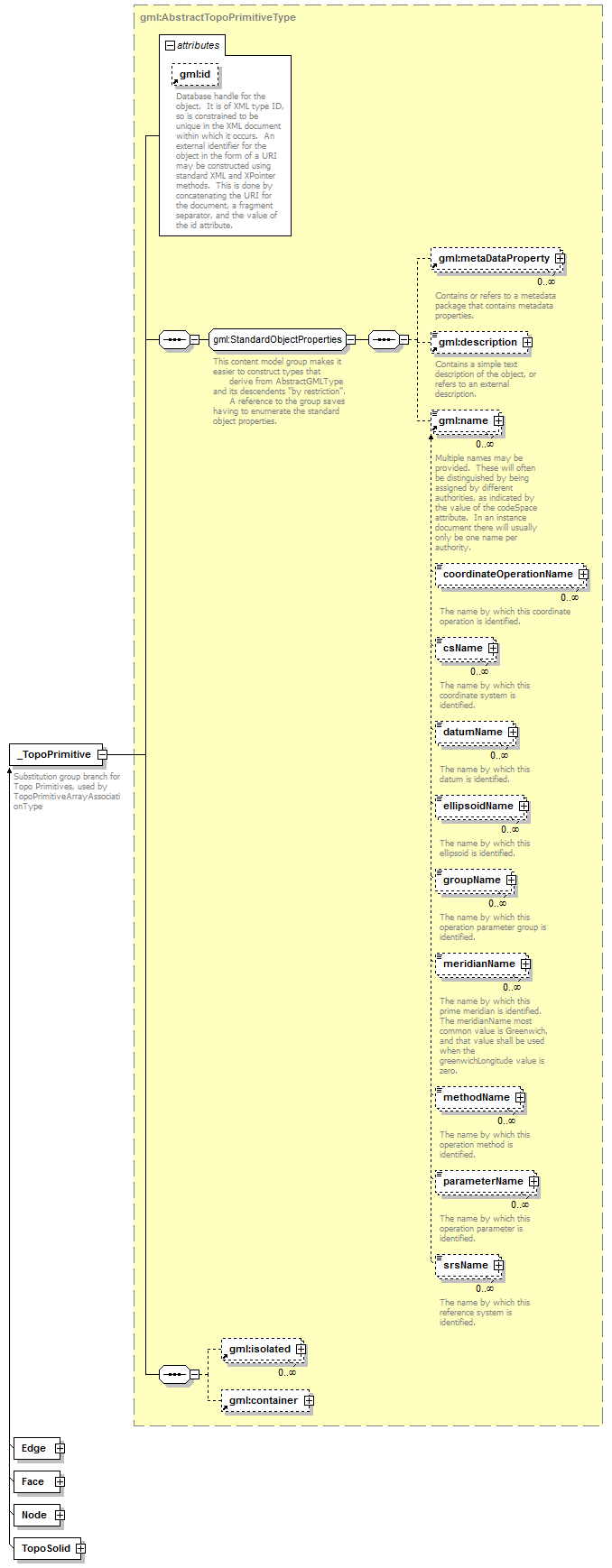This screenshot has width=612, height=1568.
Task: Collapse the attributes section minus box
Action: click(x=170, y=45)
